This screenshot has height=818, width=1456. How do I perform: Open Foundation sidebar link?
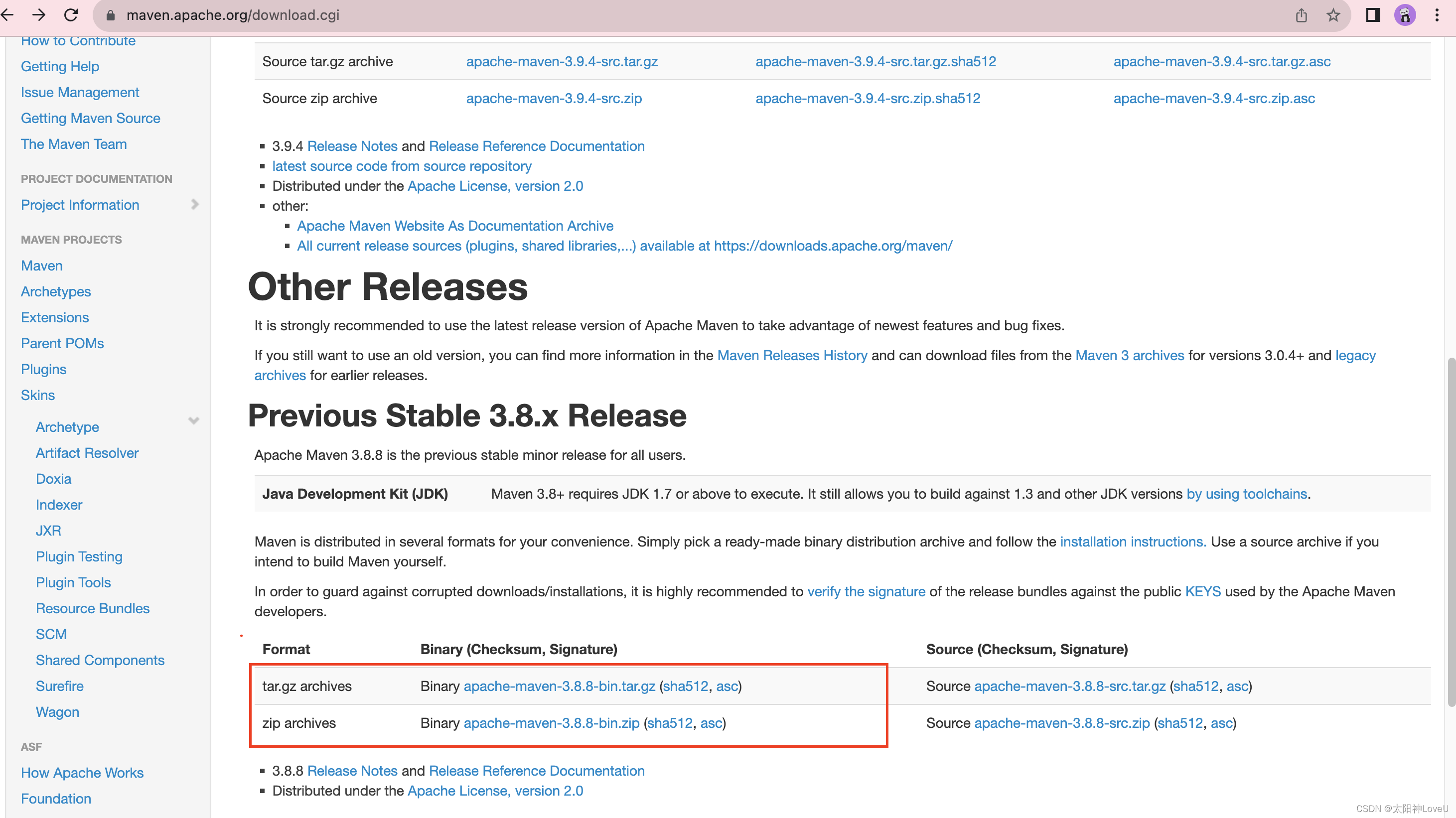56,799
